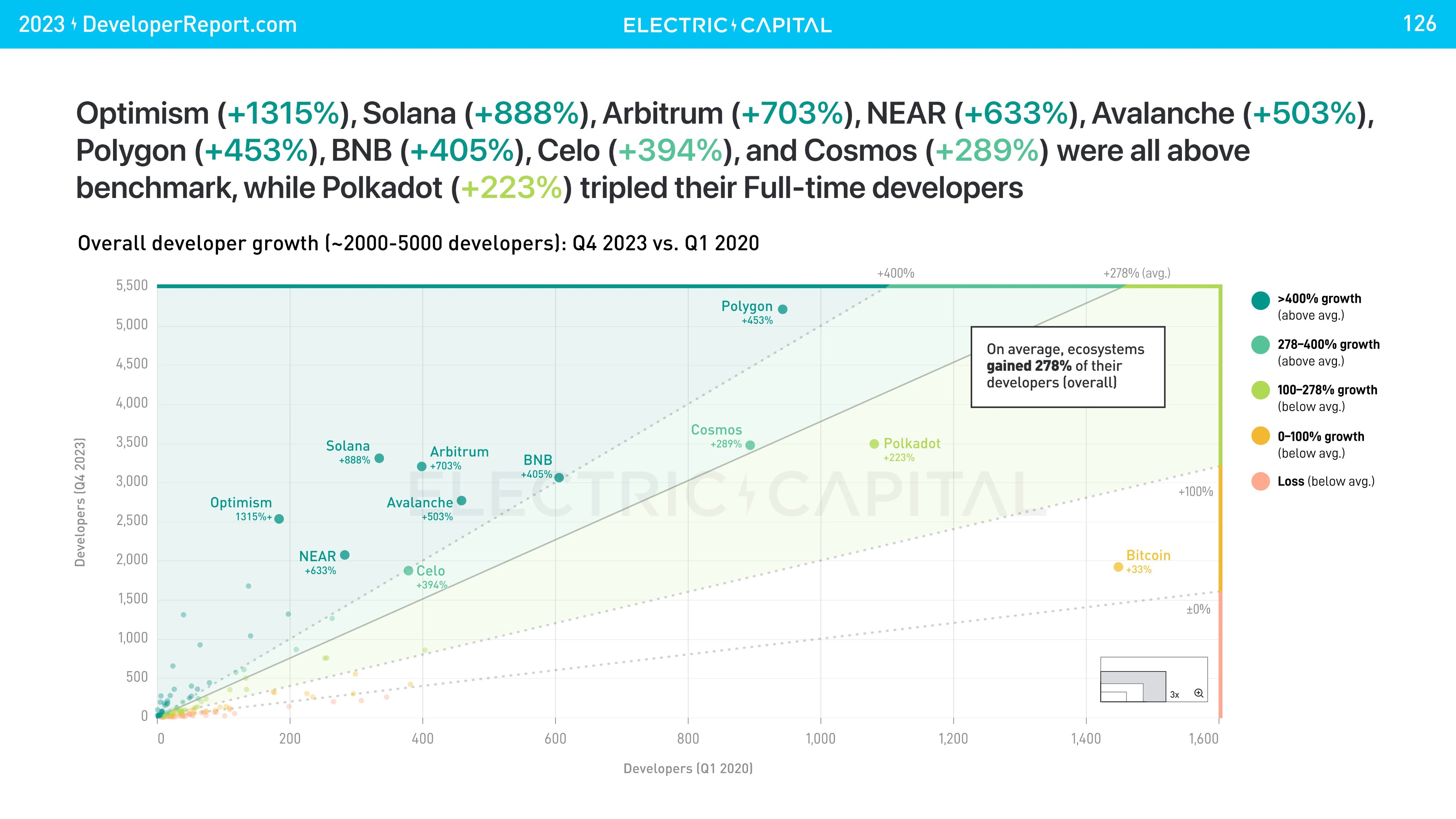Select the Arbitrum data point

[x=421, y=466]
